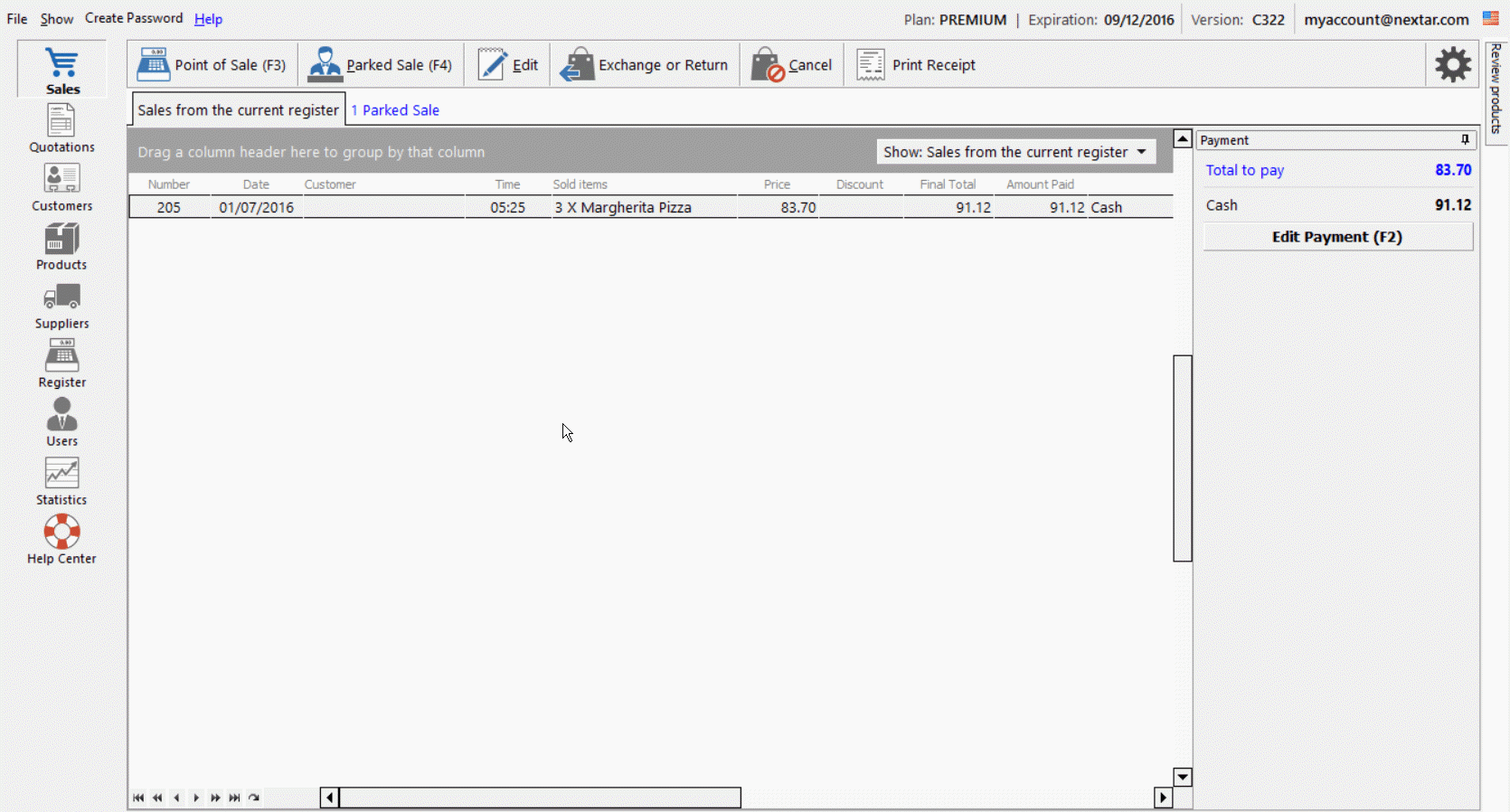Open the Help menu
The height and width of the screenshot is (812, 1510).
coord(208,19)
